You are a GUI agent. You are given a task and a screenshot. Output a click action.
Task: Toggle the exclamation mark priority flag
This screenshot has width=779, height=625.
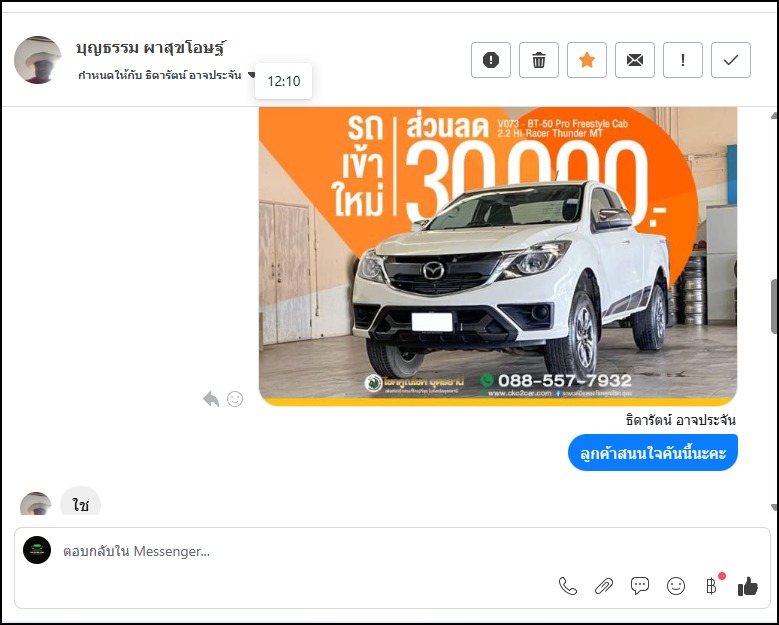tap(683, 60)
